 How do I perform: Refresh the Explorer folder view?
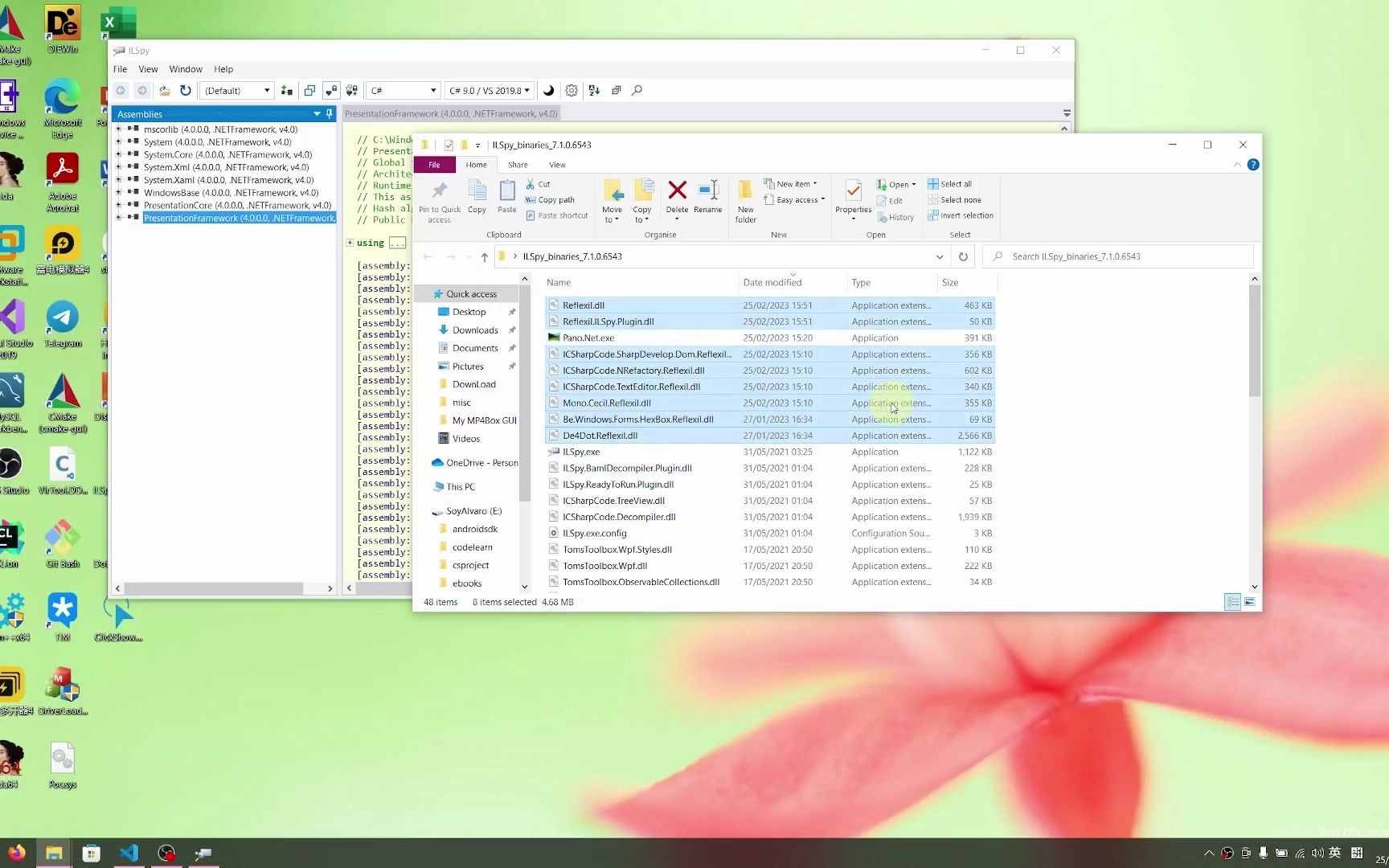(x=963, y=257)
